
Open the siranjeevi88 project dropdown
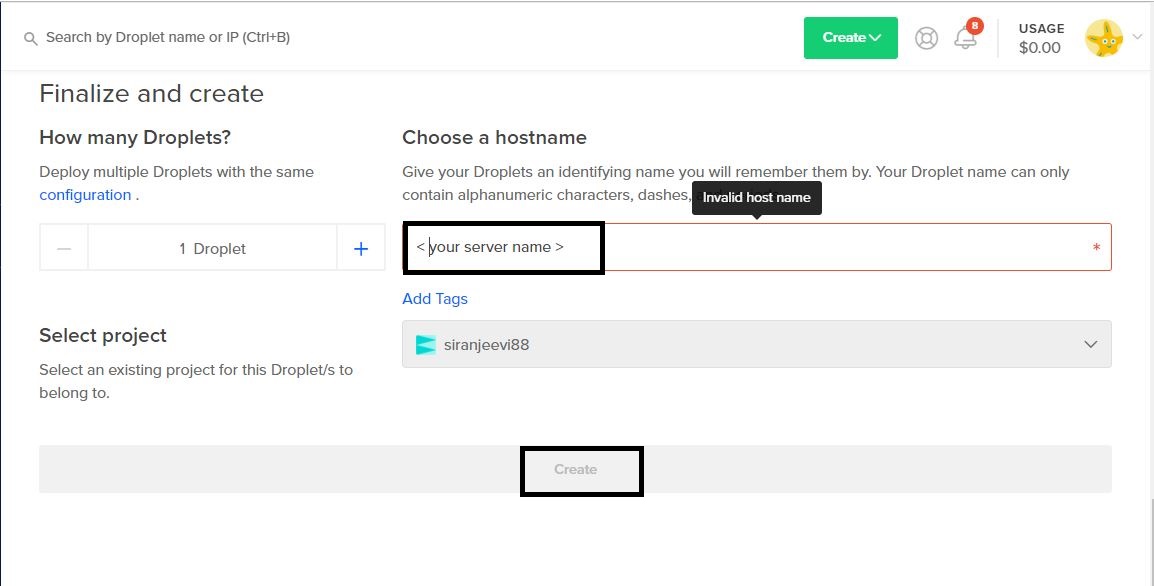pos(757,344)
